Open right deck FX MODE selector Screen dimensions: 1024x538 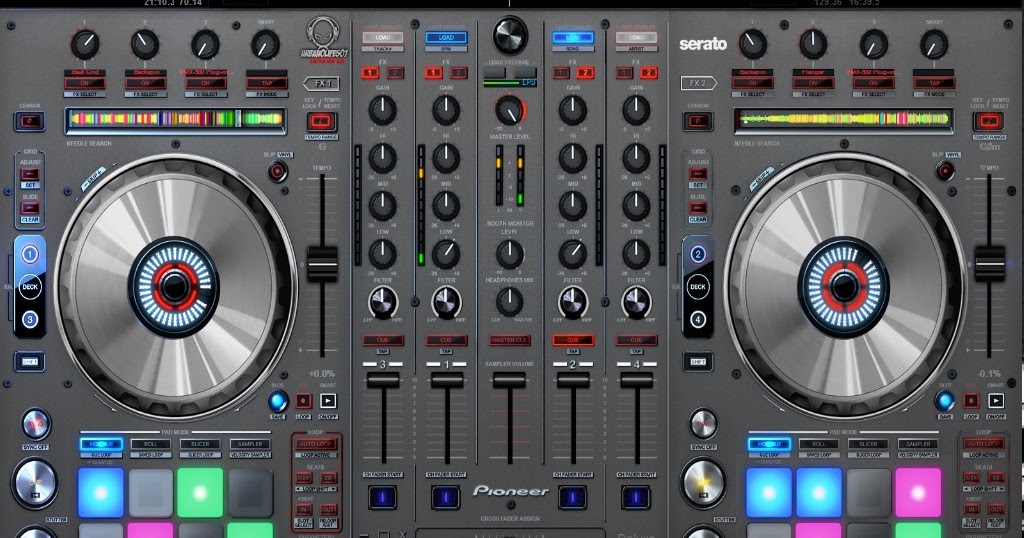pos(934,95)
